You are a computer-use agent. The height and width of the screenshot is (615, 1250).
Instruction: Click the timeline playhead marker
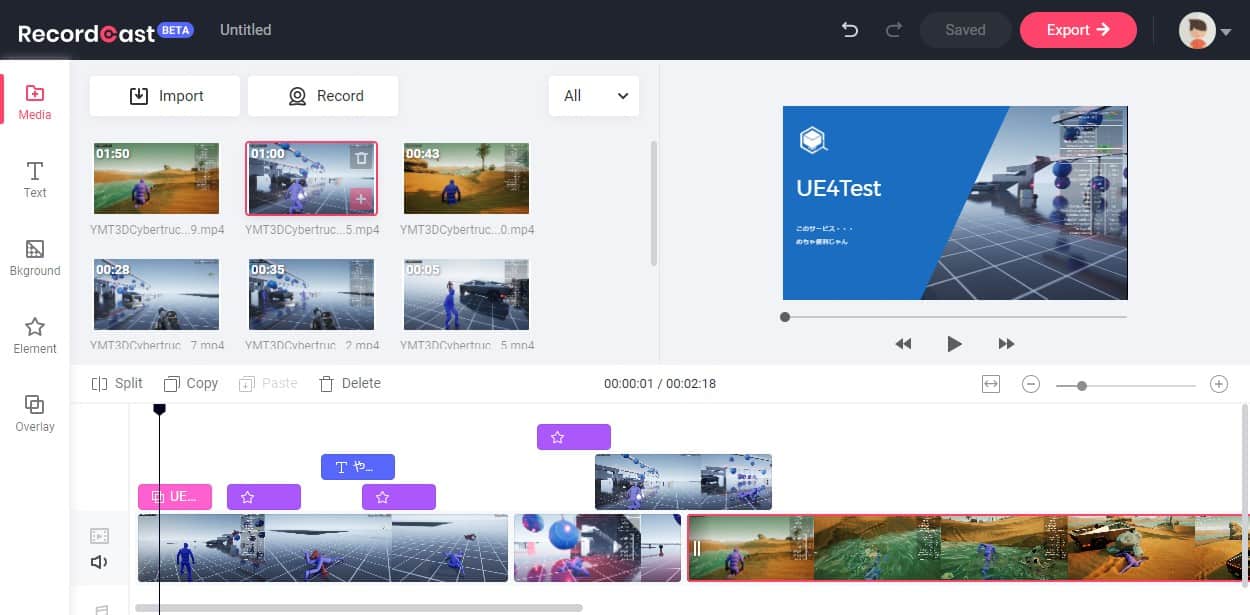click(159, 409)
